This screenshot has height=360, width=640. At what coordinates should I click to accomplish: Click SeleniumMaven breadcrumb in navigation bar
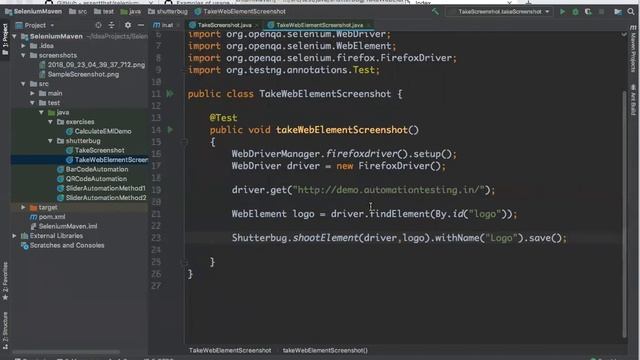coord(33,11)
